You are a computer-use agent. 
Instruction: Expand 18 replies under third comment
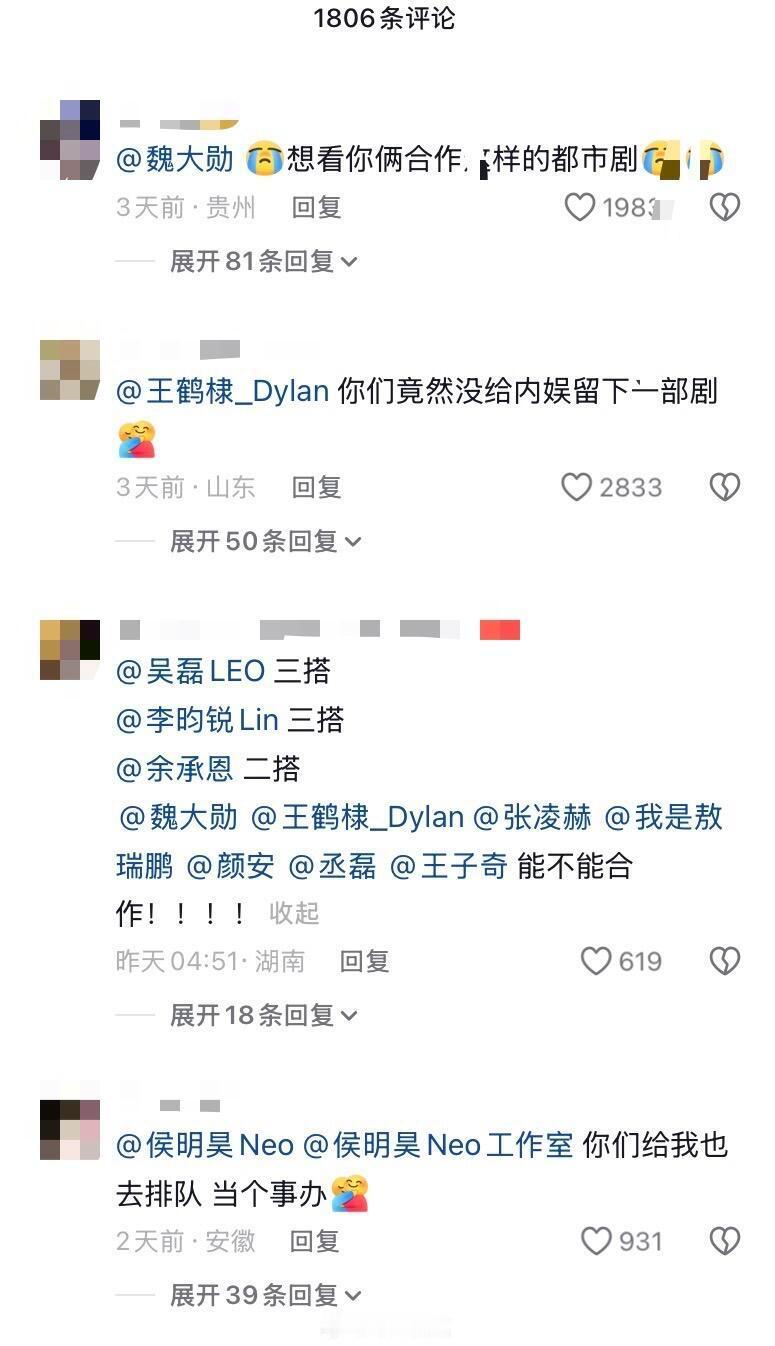(x=264, y=1015)
